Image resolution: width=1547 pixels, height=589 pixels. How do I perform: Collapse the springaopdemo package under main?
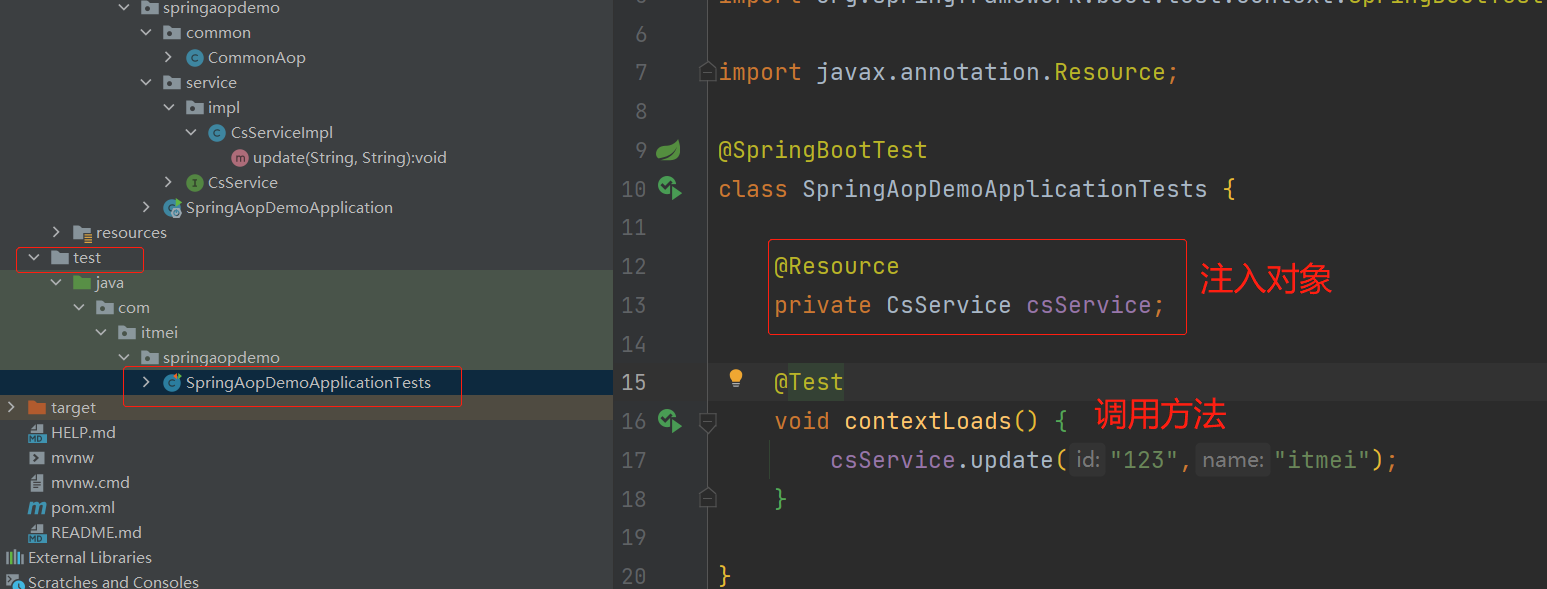point(124,8)
